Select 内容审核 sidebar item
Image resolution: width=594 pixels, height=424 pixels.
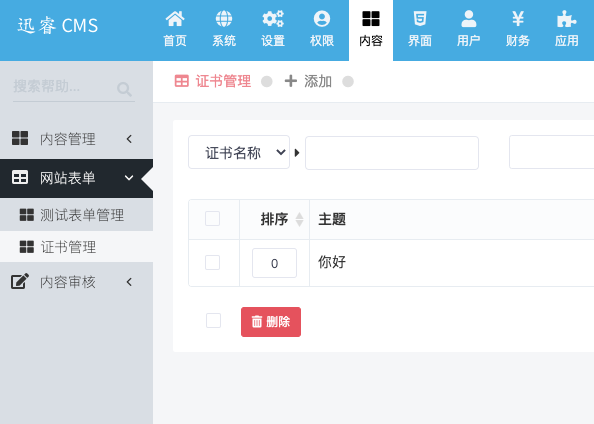pos(76,282)
